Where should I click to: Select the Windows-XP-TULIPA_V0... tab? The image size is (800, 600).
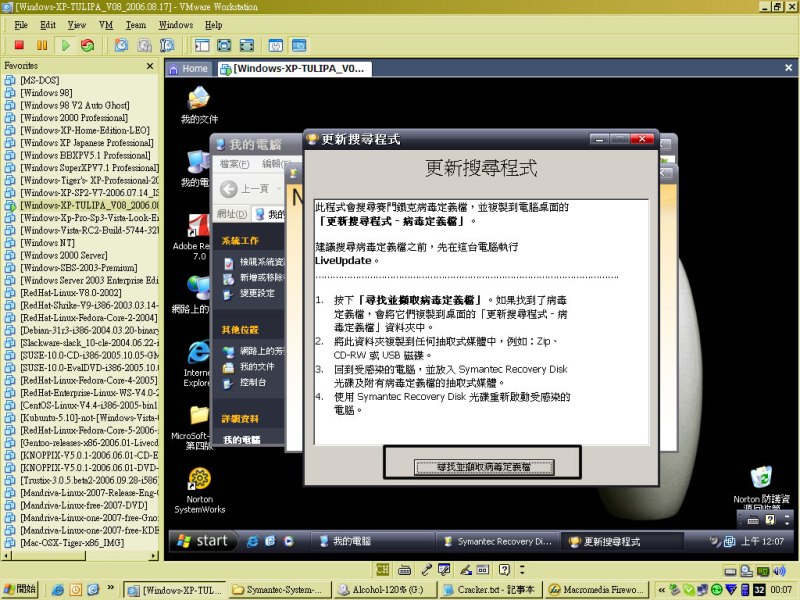pyautogui.click(x=294, y=69)
